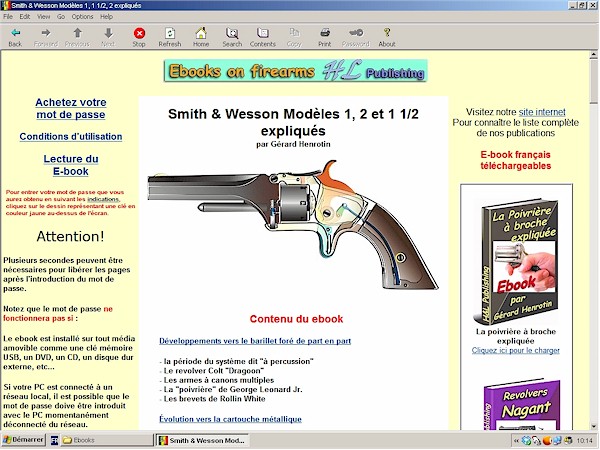Click the 'indications' link in red text
The image size is (600, 450).
click(103, 199)
